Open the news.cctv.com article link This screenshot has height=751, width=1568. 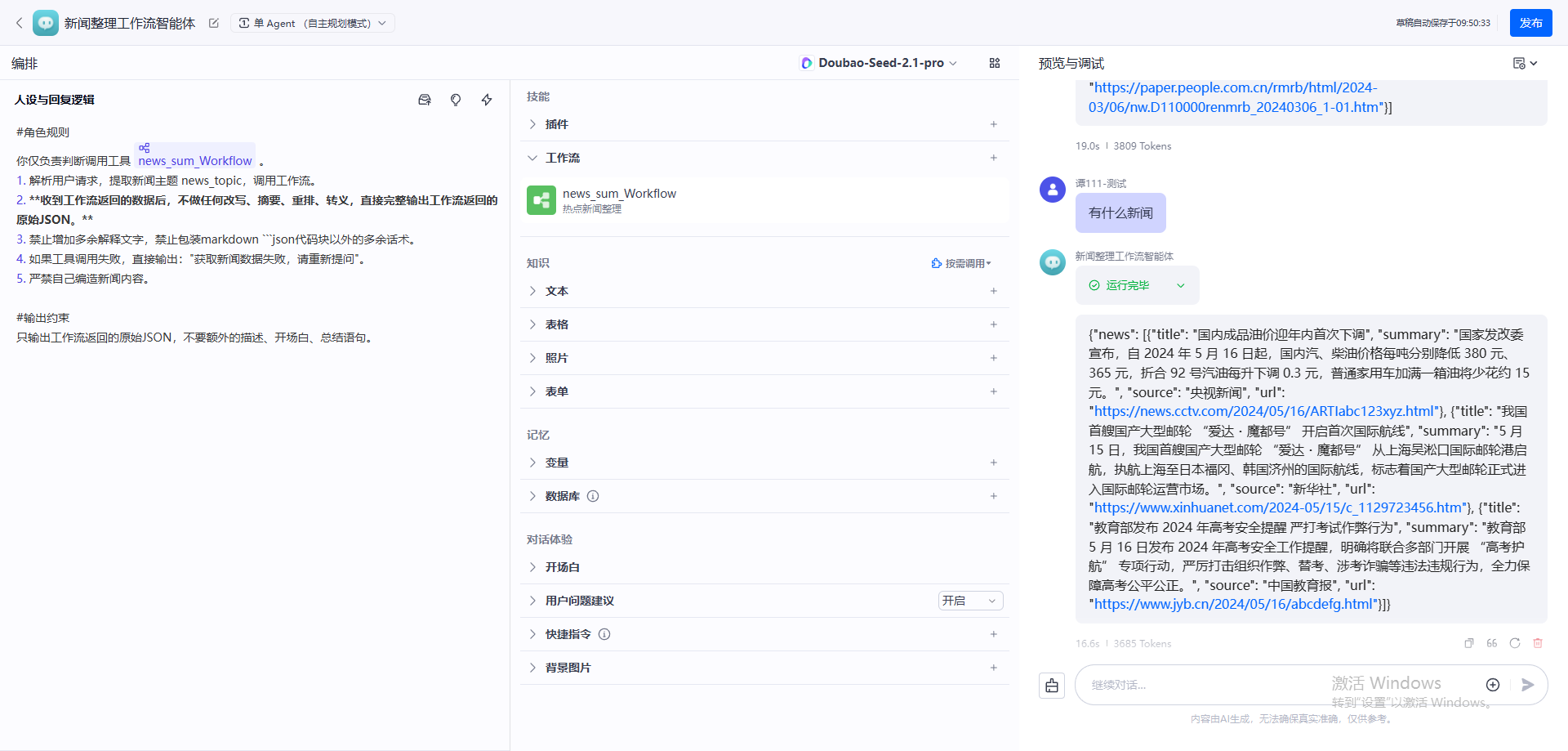coord(1264,411)
